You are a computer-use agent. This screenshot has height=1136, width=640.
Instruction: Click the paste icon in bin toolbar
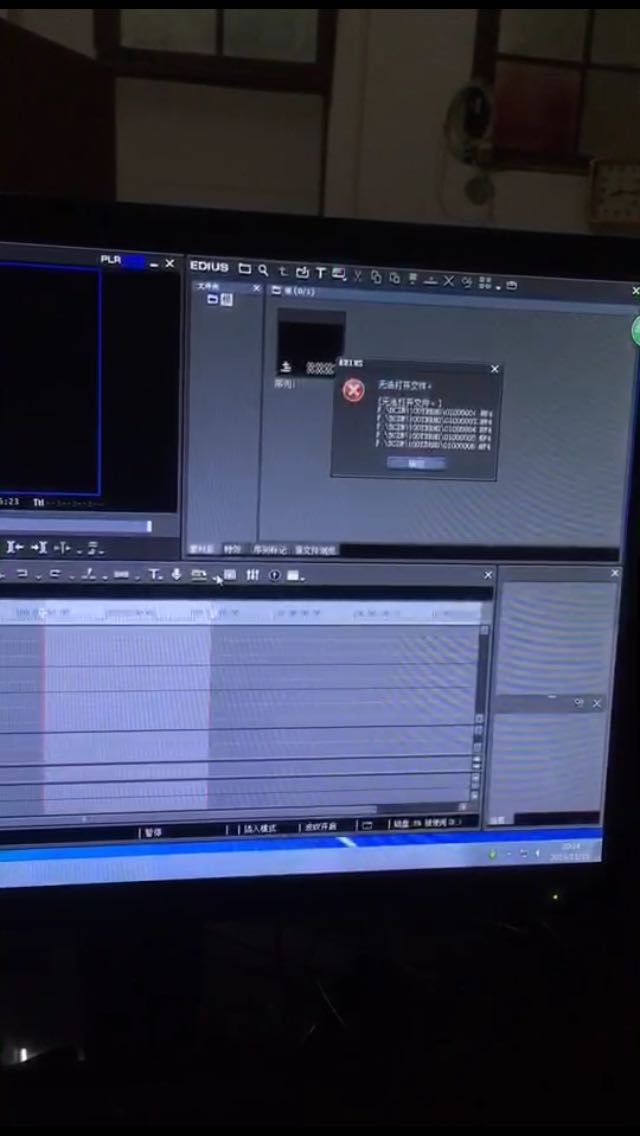394,277
